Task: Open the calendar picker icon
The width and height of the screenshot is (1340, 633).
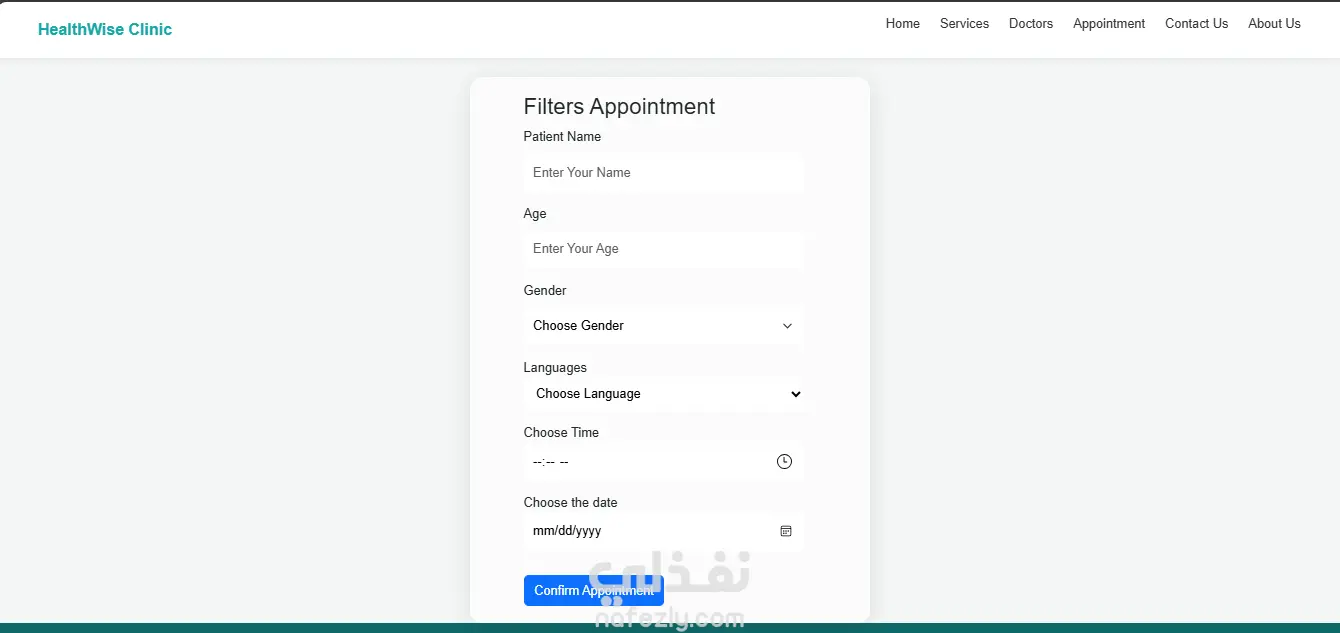Action: click(x=786, y=531)
